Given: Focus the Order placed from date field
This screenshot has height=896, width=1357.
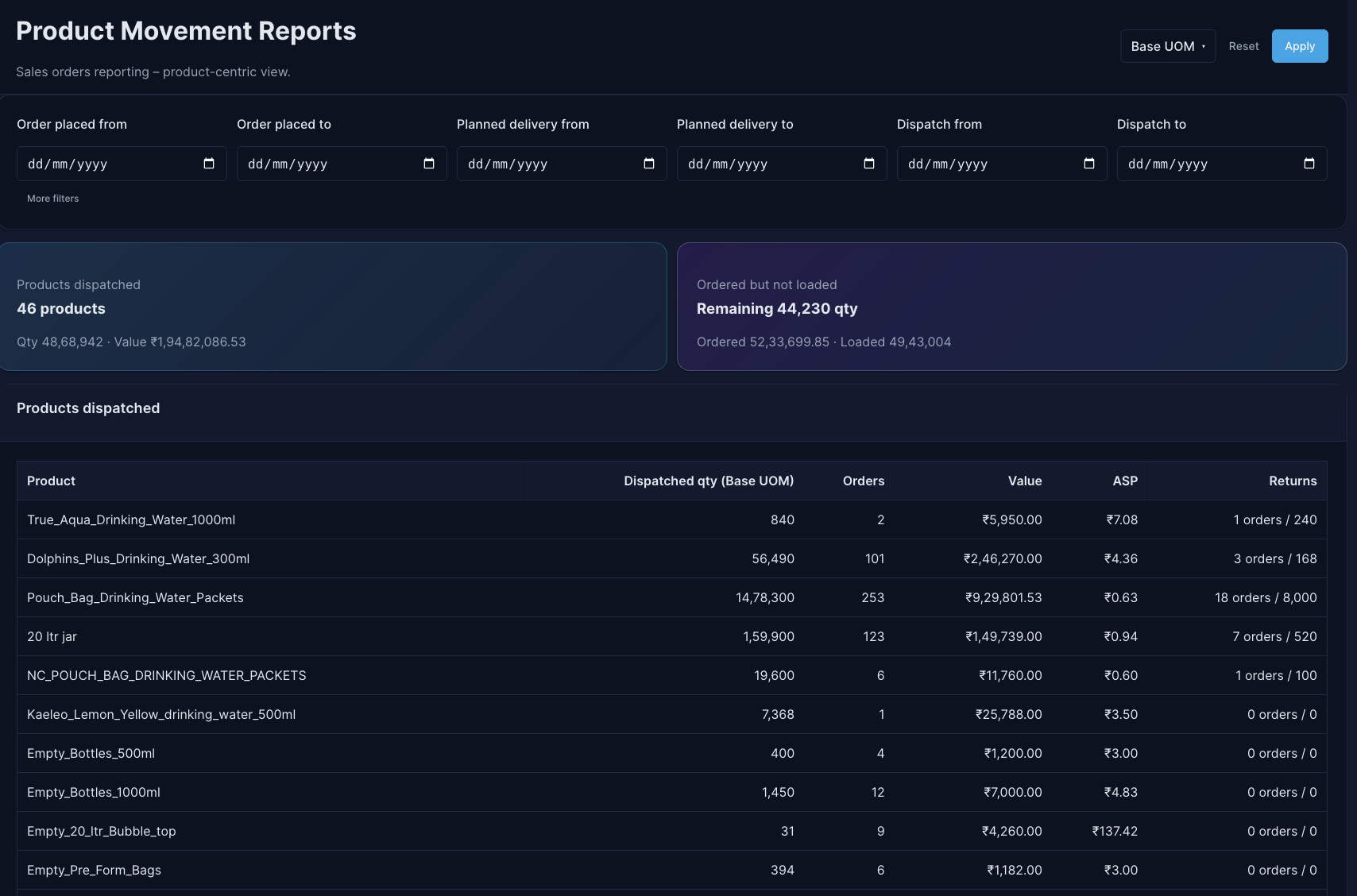Looking at the screenshot, I should 111,164.
